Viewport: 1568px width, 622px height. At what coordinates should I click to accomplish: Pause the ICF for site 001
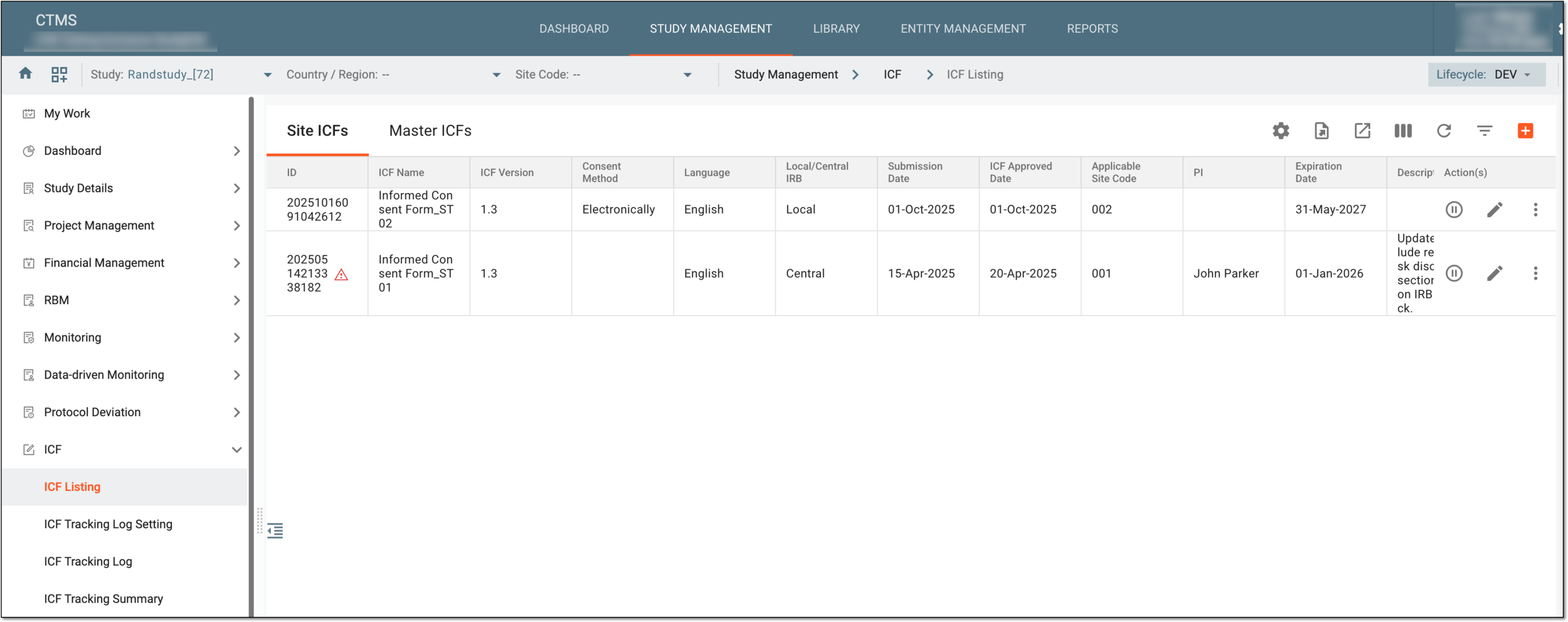(x=1454, y=273)
